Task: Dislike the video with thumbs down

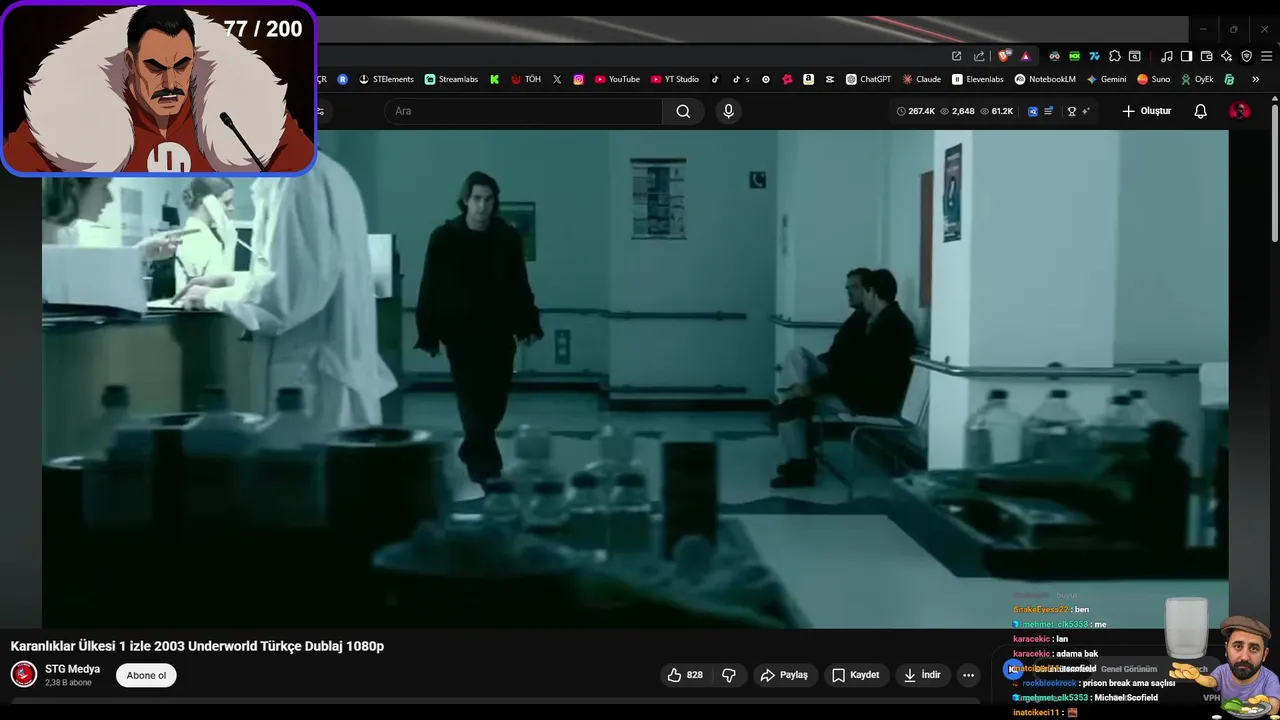Action: pos(729,675)
